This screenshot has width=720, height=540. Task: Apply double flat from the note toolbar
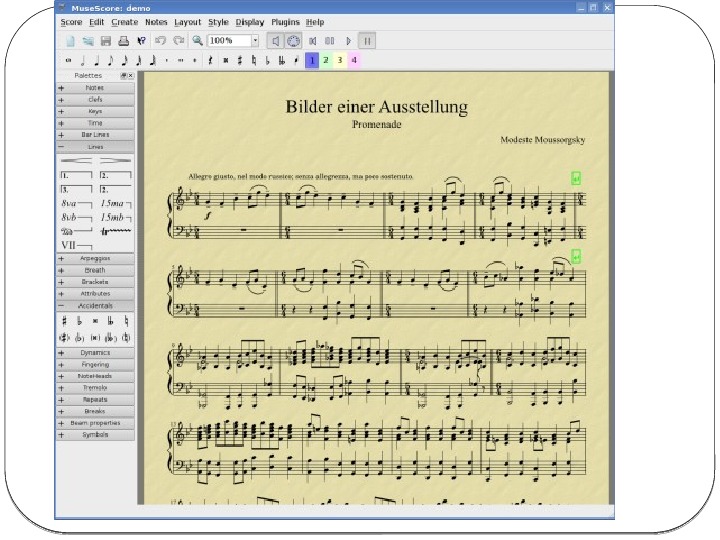[x=281, y=60]
